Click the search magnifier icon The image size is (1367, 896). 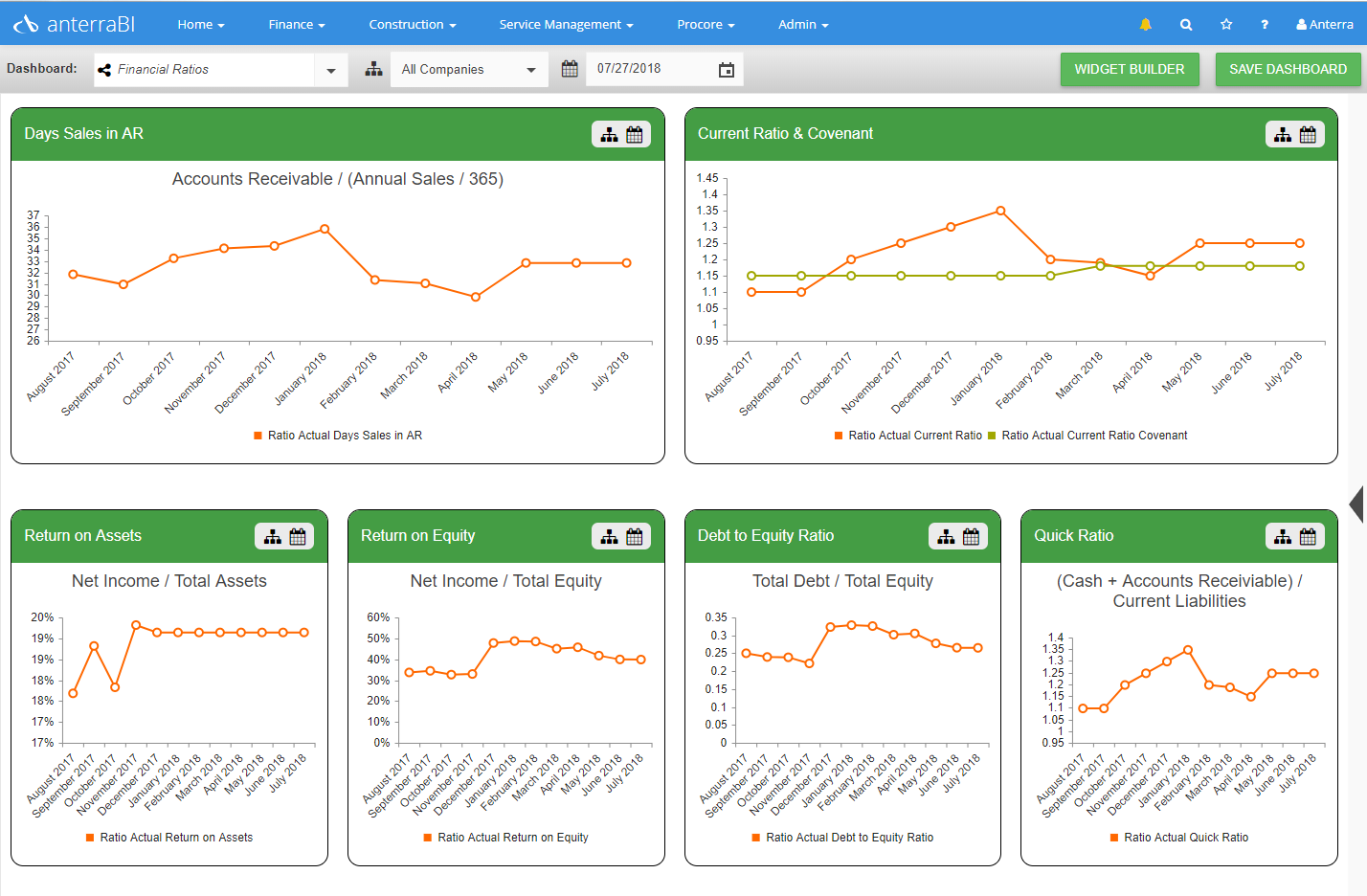tap(1186, 25)
